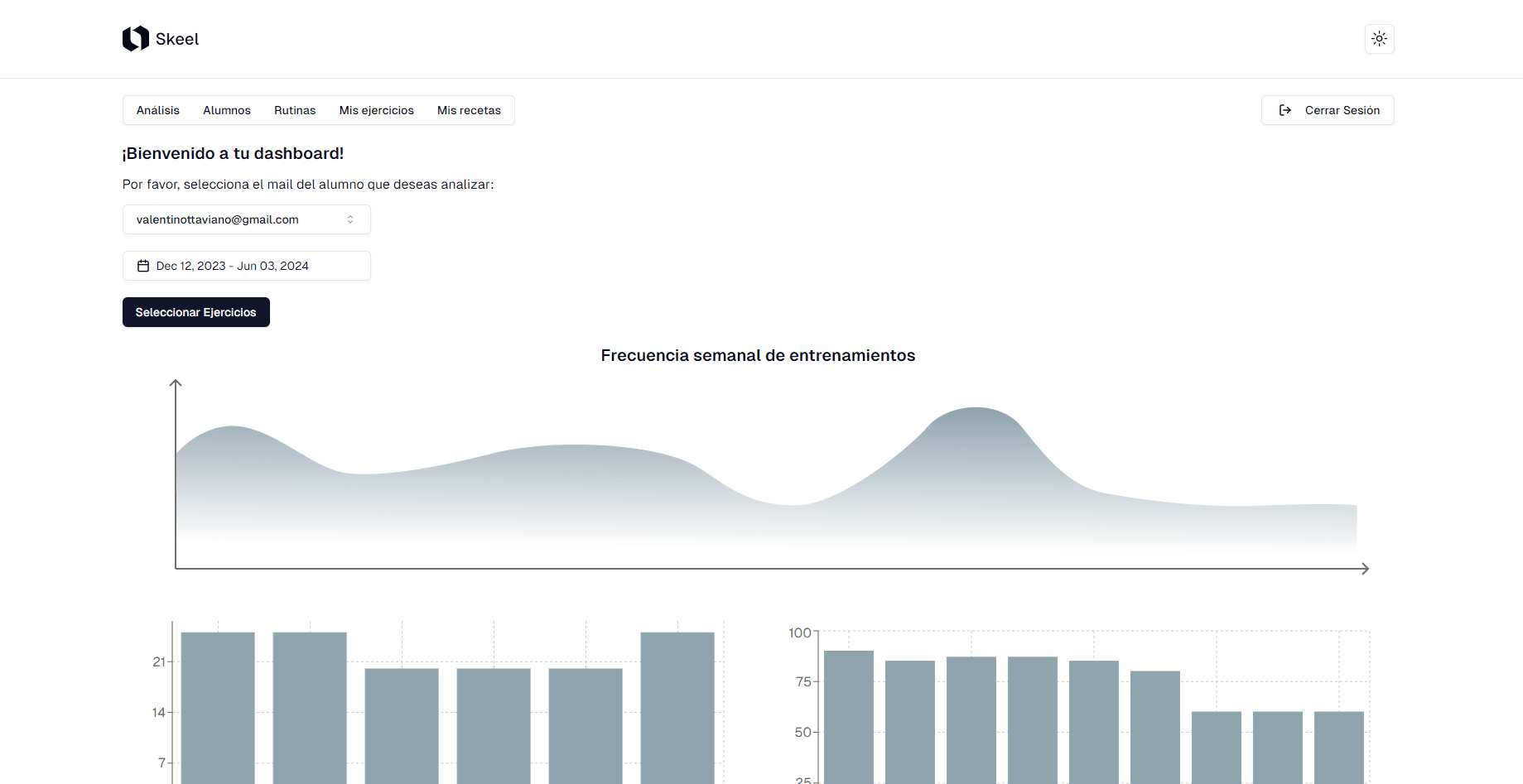Click the '100' axis label on right chart
Viewport: 1523px width, 784px height.
click(x=800, y=632)
